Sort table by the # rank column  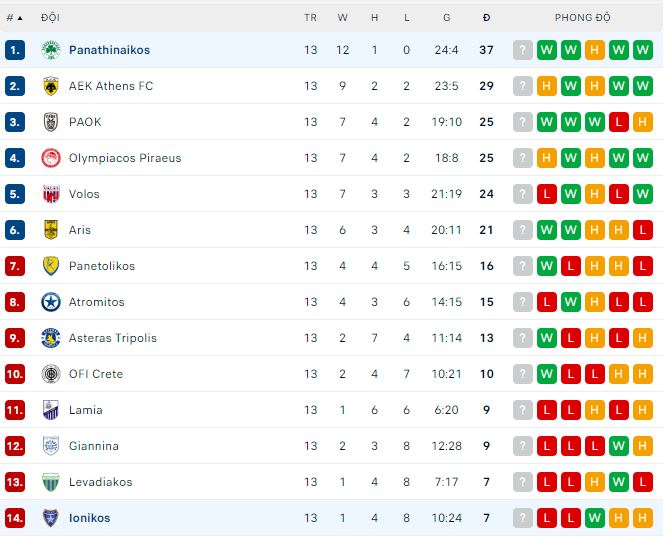point(14,18)
